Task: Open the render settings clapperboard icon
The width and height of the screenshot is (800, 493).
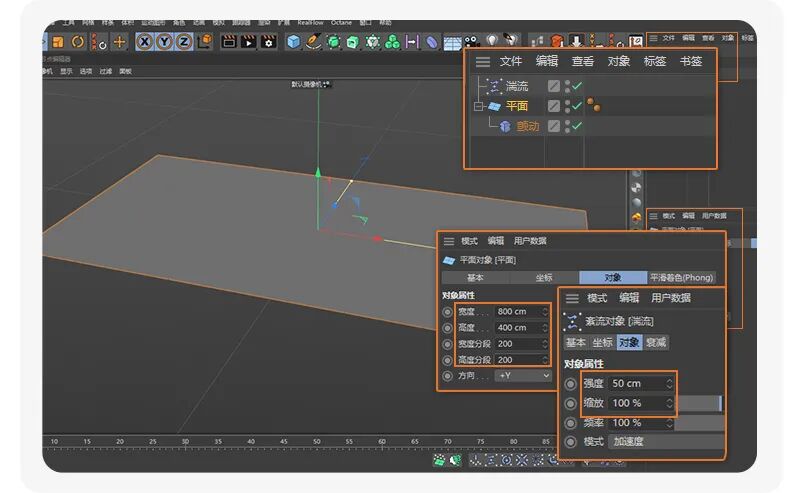Action: point(268,42)
